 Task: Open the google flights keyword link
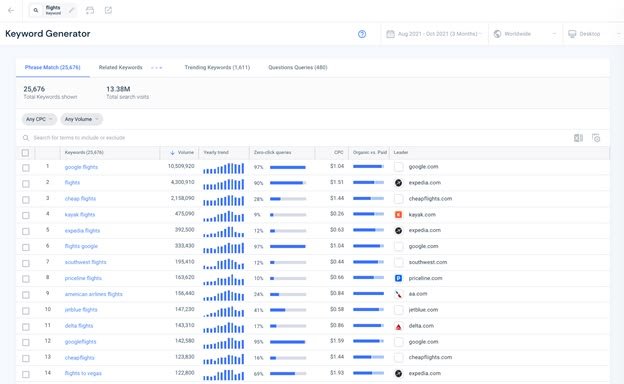81,167
